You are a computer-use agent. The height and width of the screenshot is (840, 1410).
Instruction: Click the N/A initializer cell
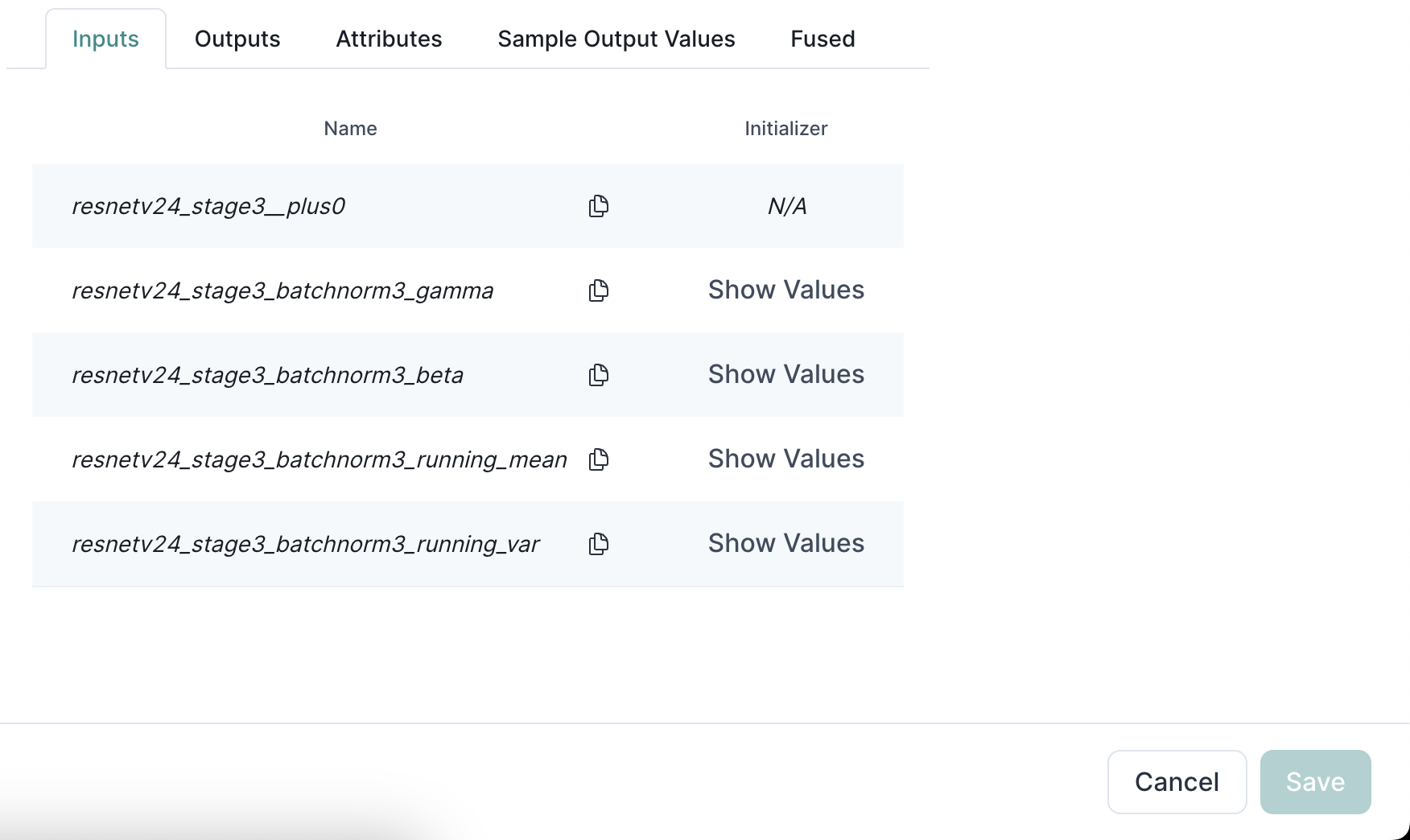tap(787, 207)
